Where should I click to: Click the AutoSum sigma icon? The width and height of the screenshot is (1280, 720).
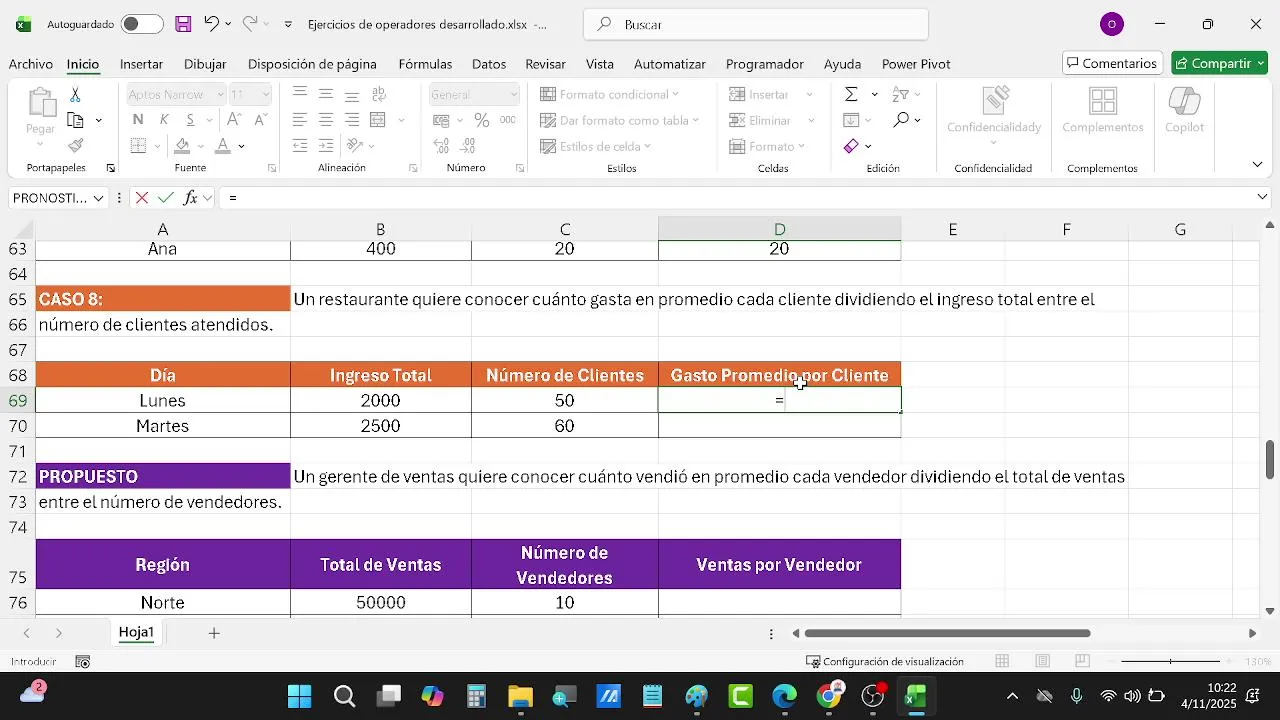coord(851,94)
